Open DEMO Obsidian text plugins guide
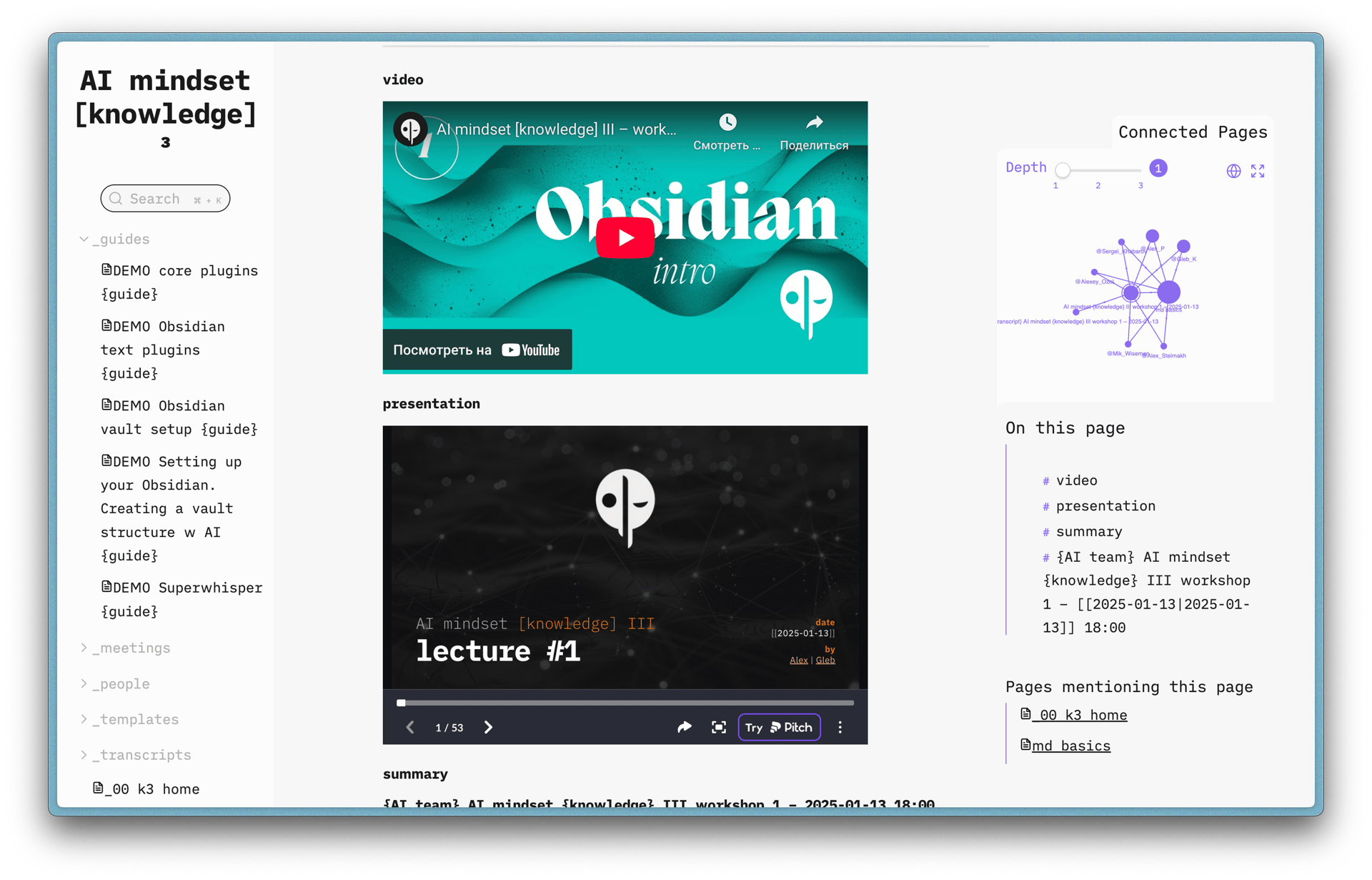 pyautogui.click(x=164, y=350)
